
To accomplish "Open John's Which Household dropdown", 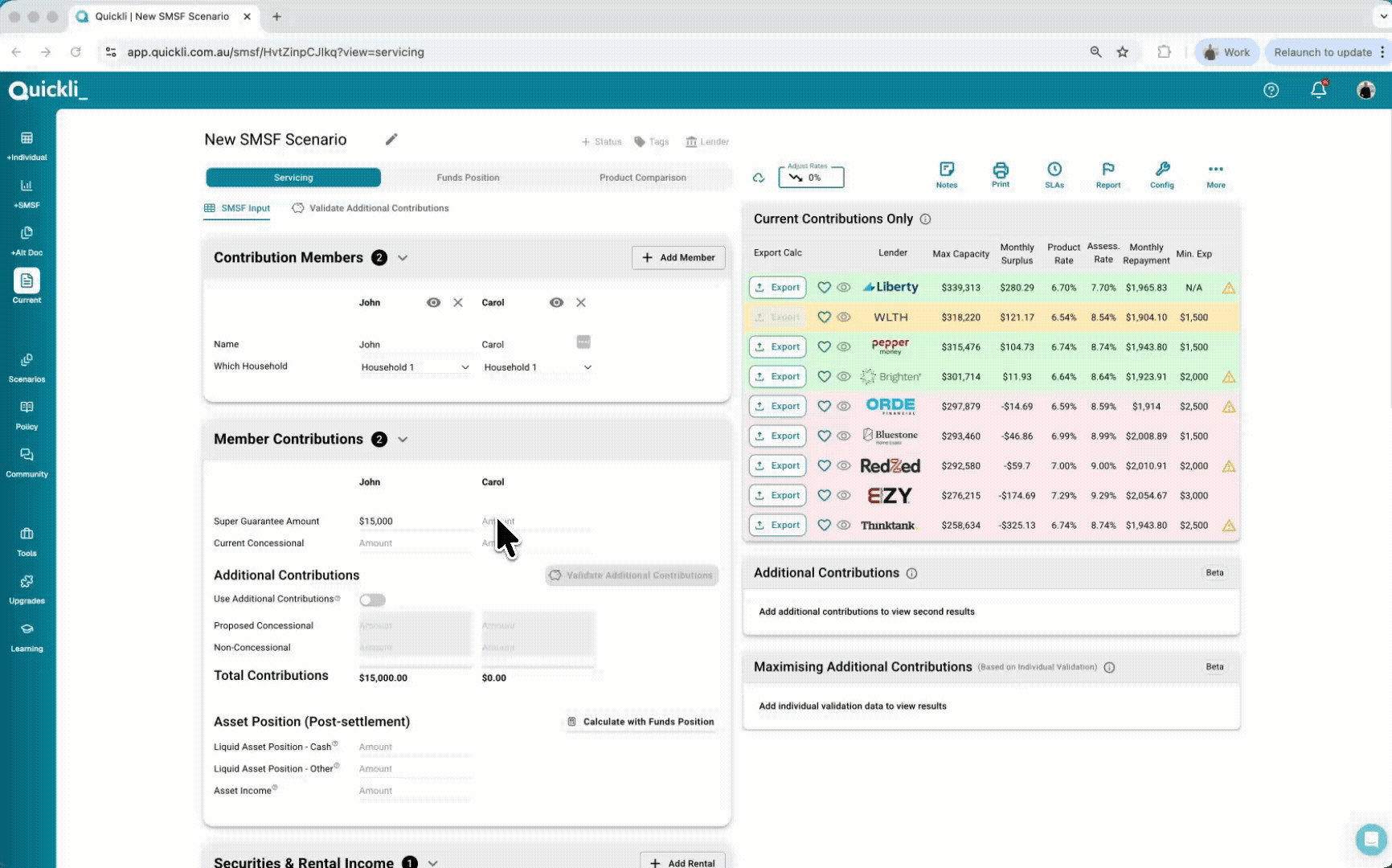I will pos(415,366).
